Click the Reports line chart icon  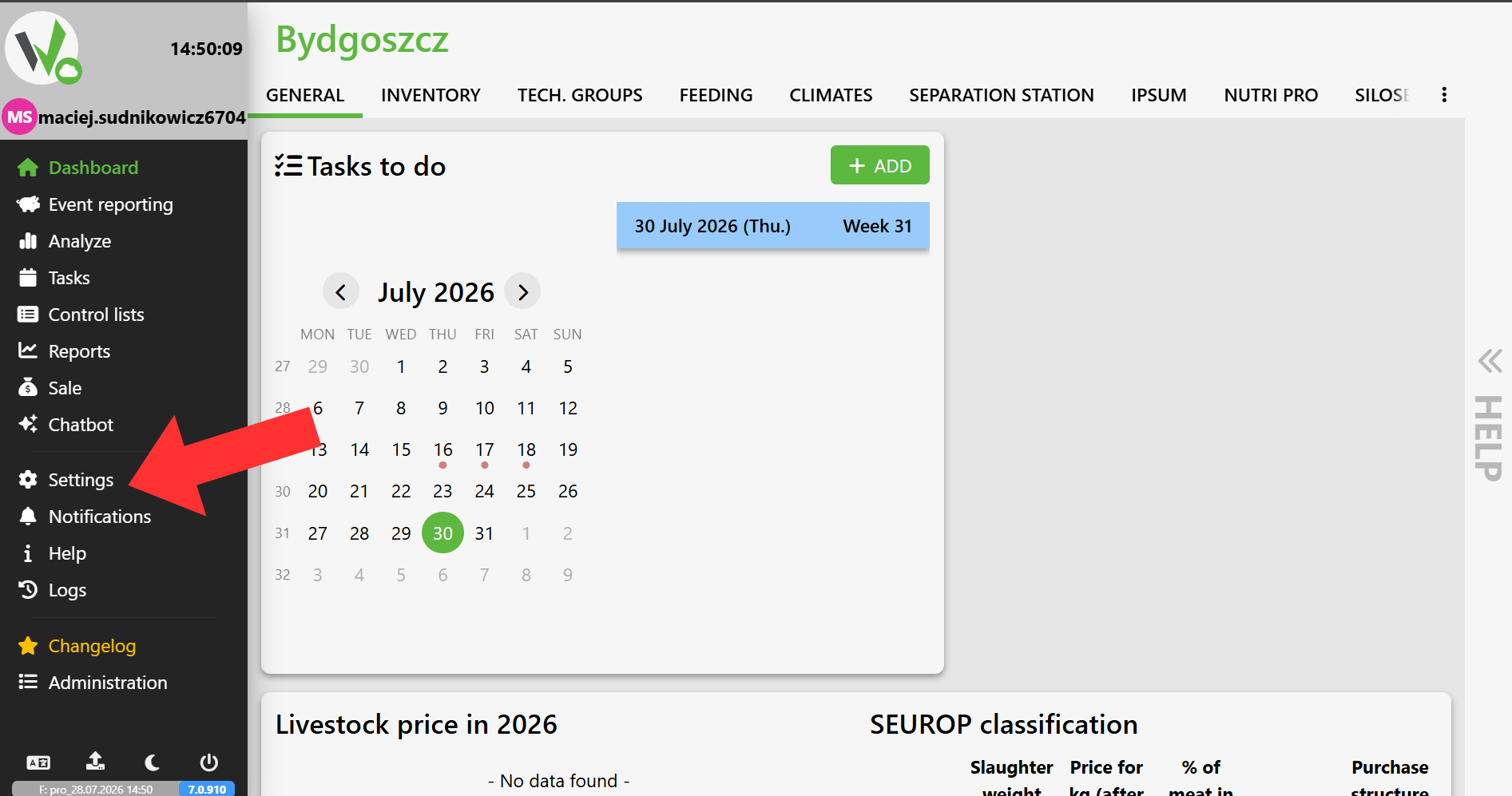tap(28, 350)
